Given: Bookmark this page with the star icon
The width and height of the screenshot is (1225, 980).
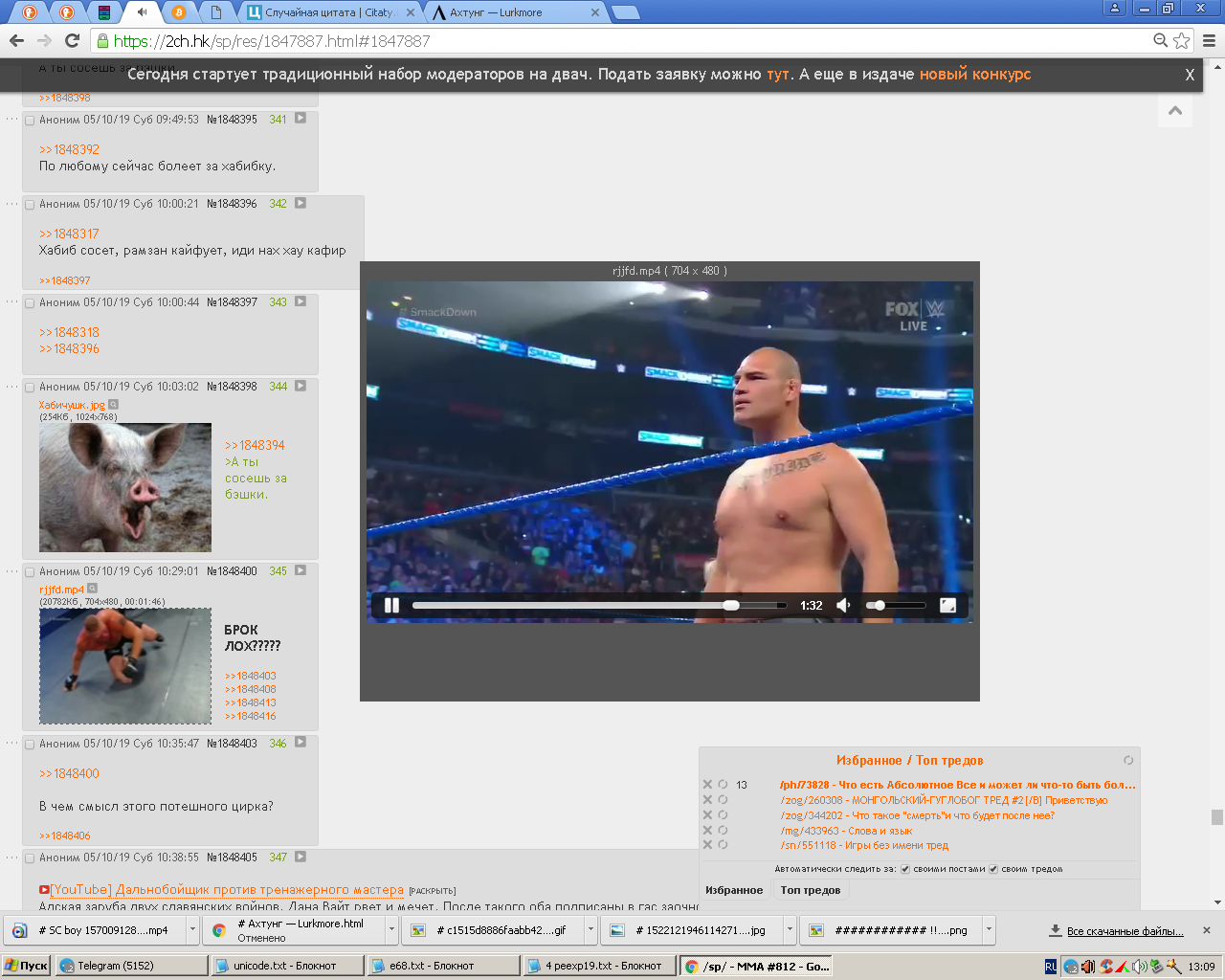Looking at the screenshot, I should 1182,40.
